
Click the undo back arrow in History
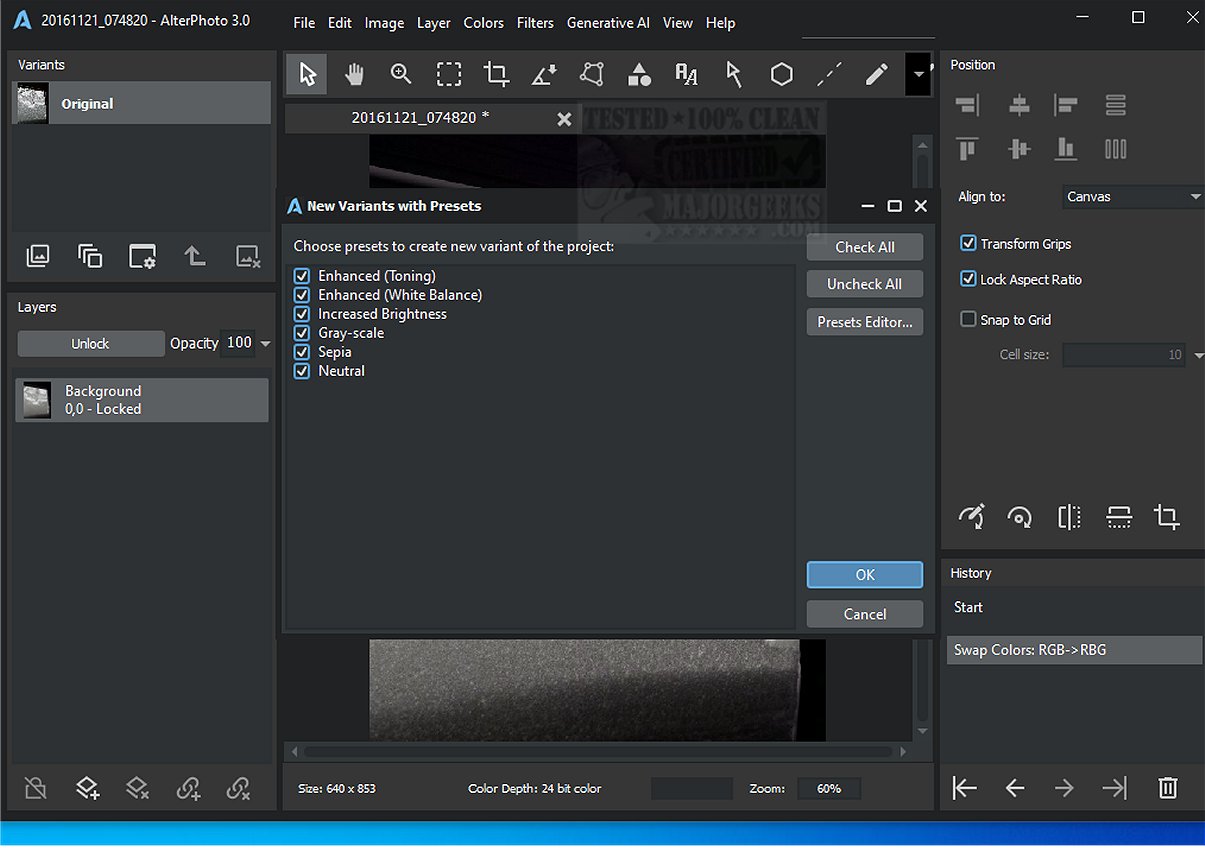click(x=1015, y=788)
